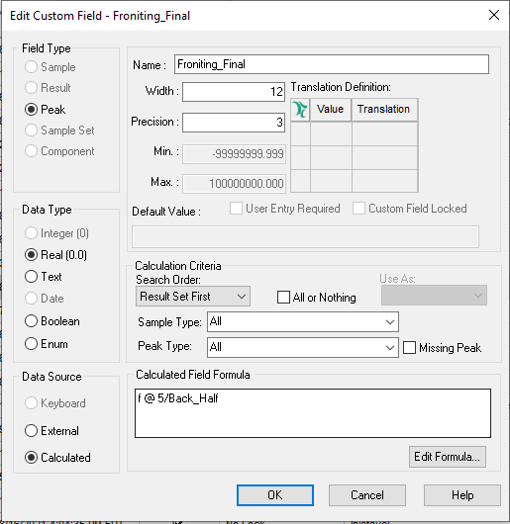
Task: Focus the Precision input field
Action: click(233, 123)
